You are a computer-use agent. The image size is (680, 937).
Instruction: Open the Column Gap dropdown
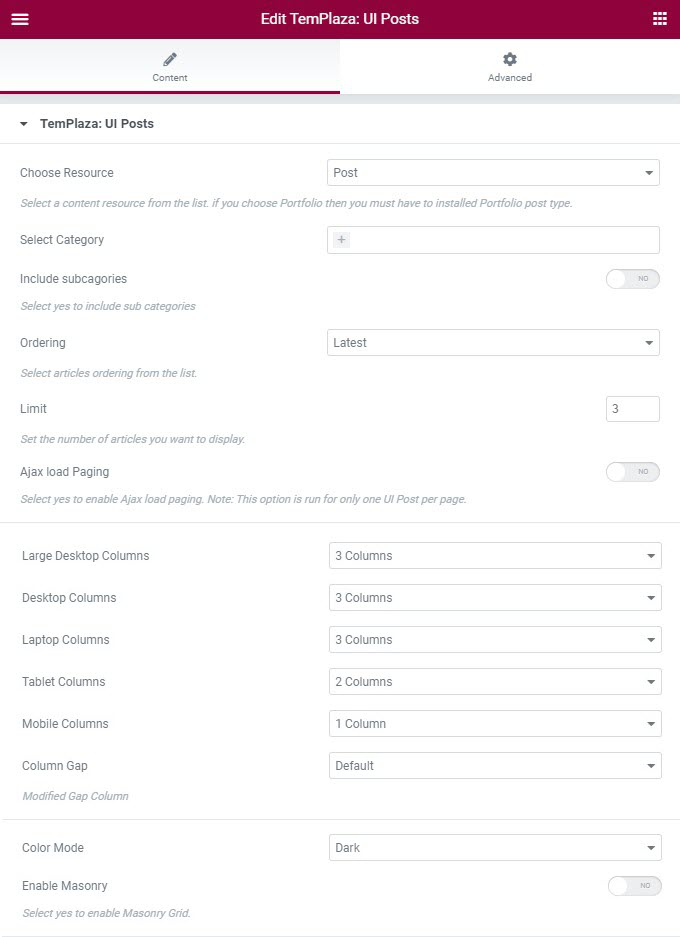(x=495, y=766)
